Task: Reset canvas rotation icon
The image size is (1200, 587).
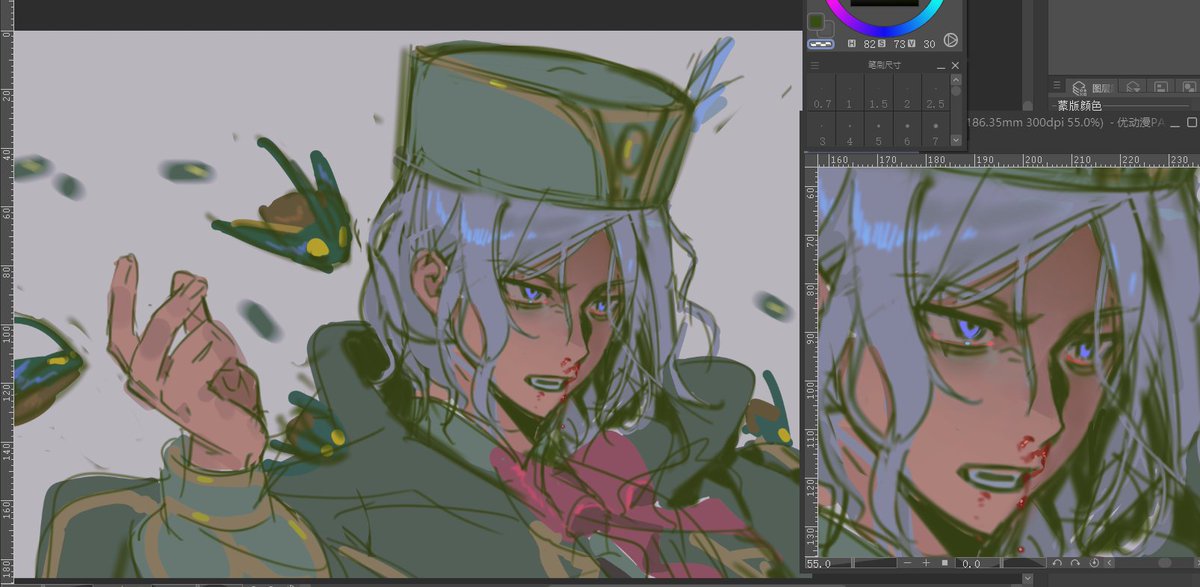Action: click(x=1094, y=563)
